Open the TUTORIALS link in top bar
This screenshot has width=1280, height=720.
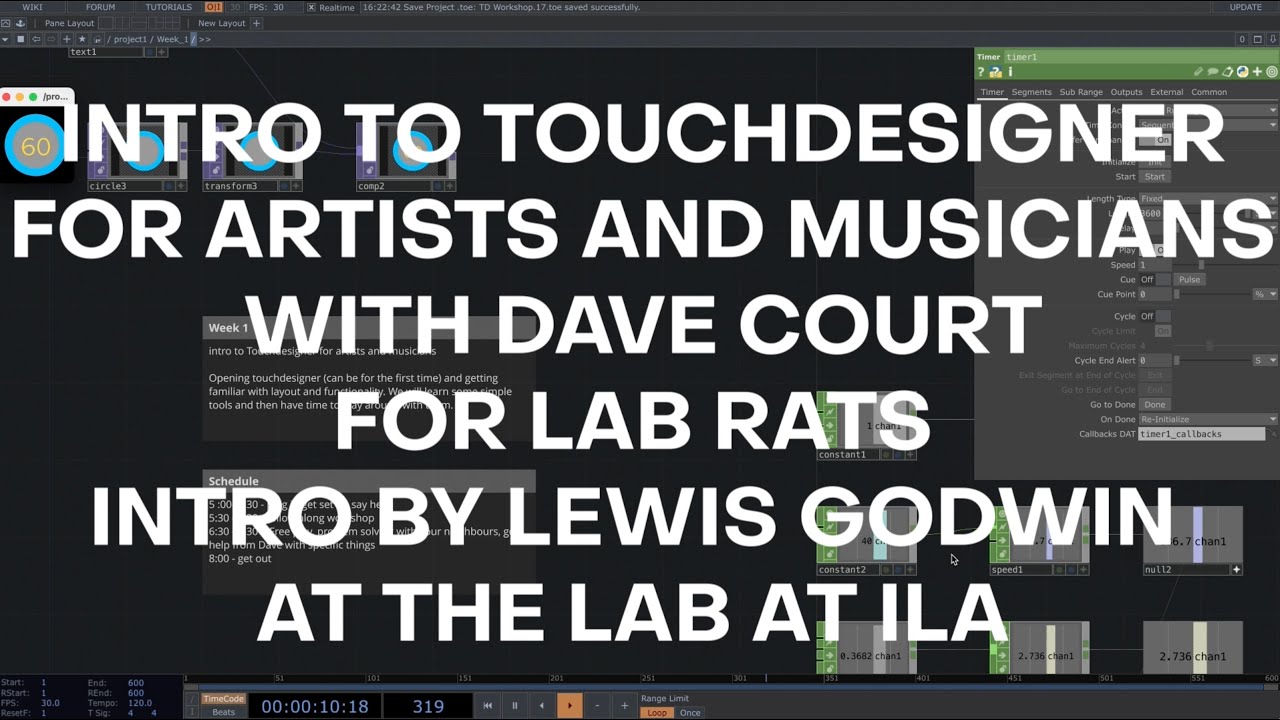[168, 7]
